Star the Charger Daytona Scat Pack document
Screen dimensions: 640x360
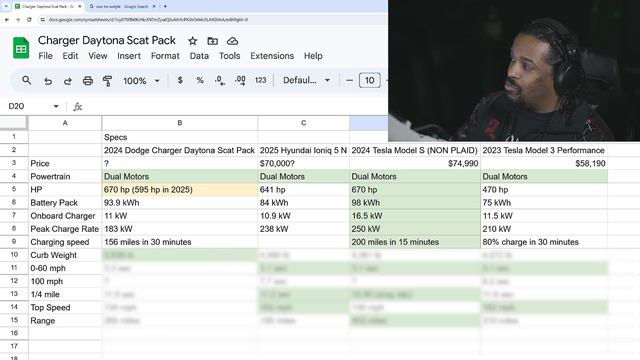(193, 41)
